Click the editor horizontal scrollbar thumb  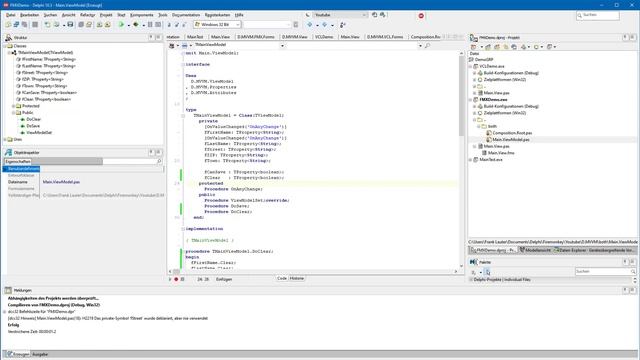[x=176, y=271]
